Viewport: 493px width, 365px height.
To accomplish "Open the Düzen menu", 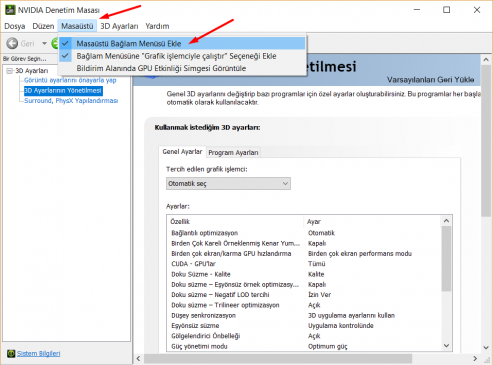I will coord(43,26).
